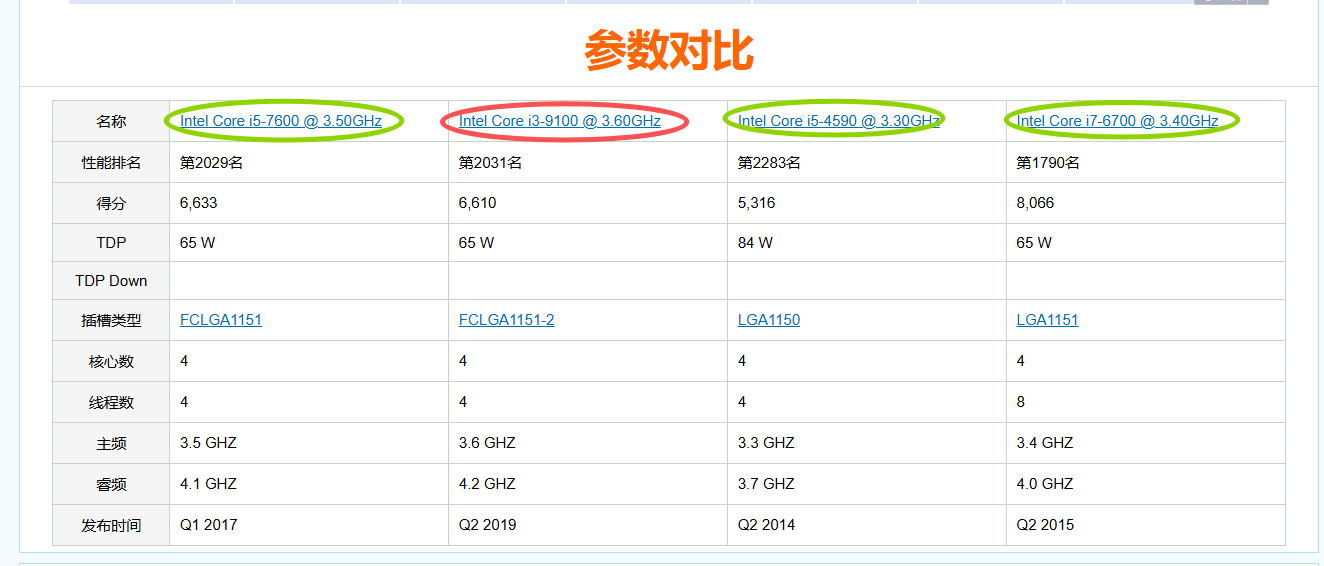Open Intel Core i5-4590 @ 3.30GHz link
This screenshot has width=1324, height=566.
(x=839, y=121)
